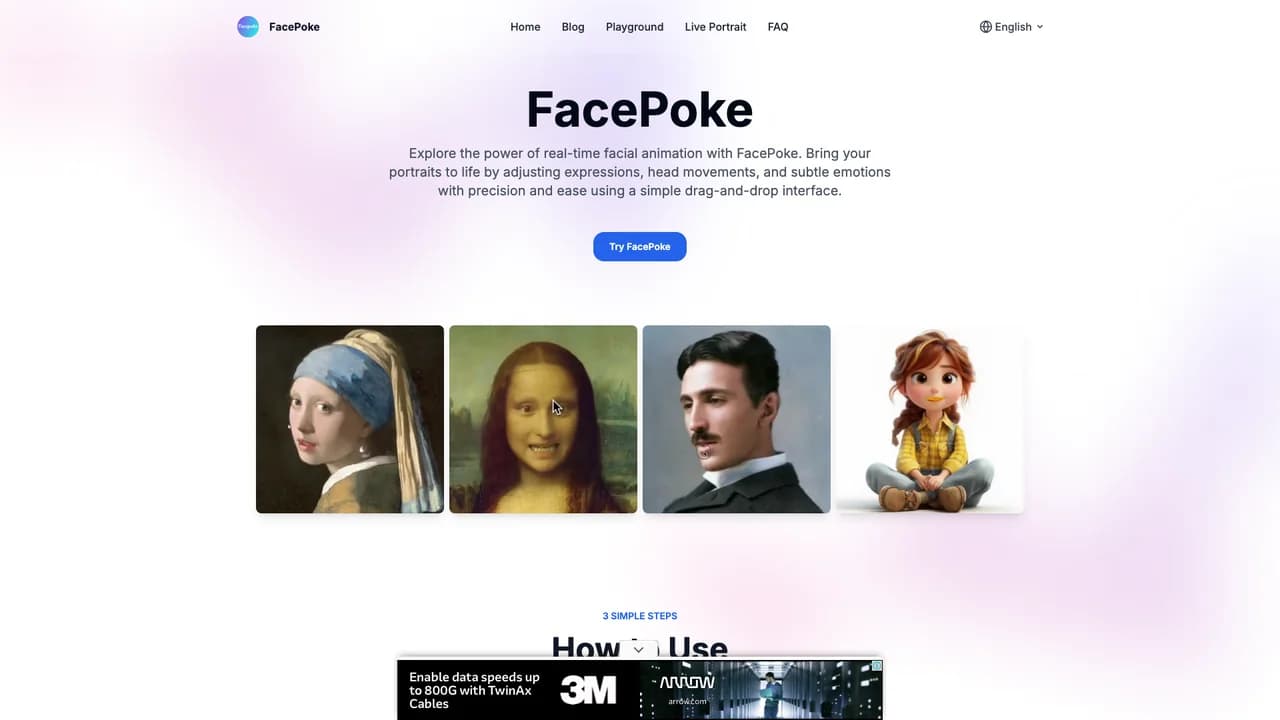
Task: Click the globe language icon
Action: pyautogui.click(x=986, y=27)
